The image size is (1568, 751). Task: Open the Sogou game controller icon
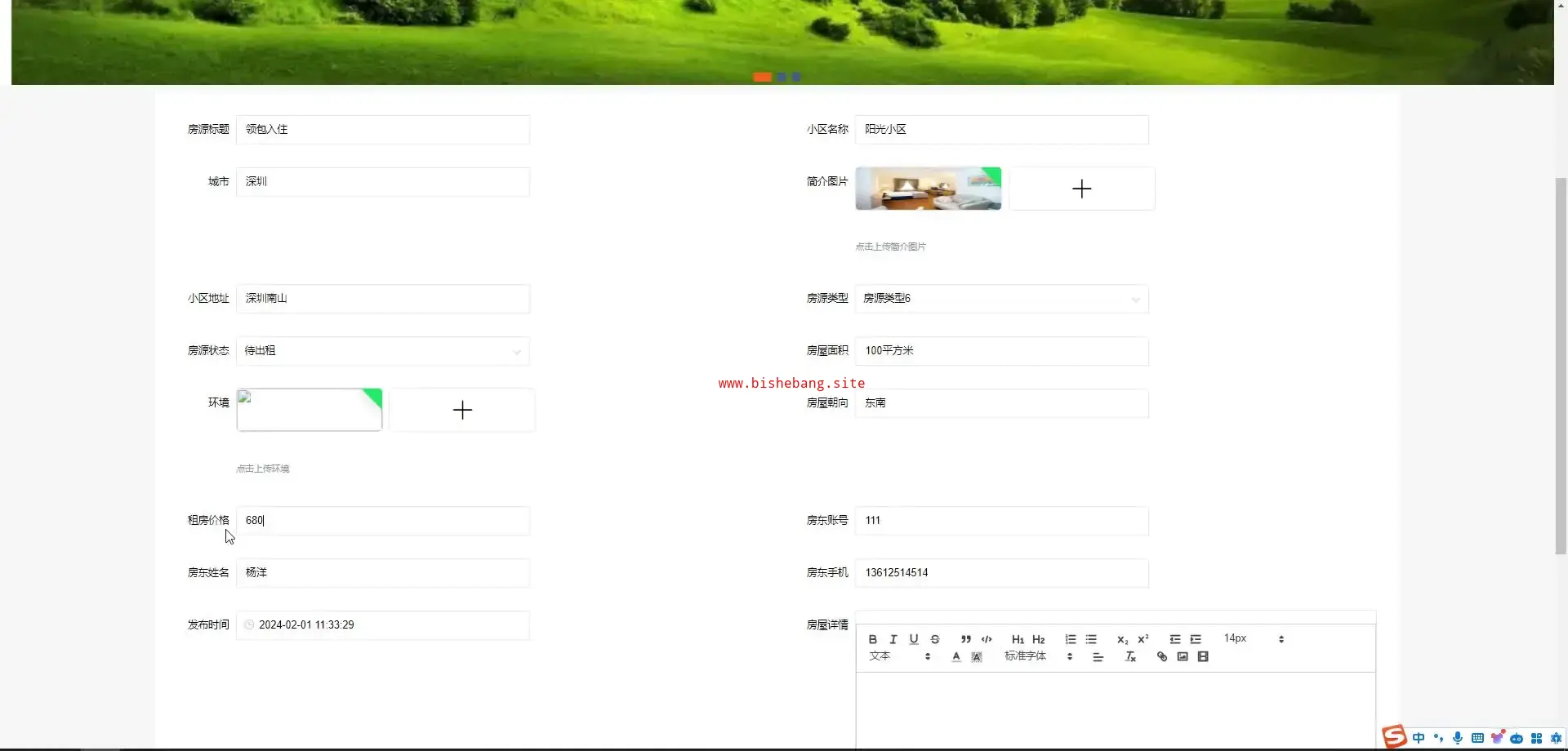tap(1517, 738)
